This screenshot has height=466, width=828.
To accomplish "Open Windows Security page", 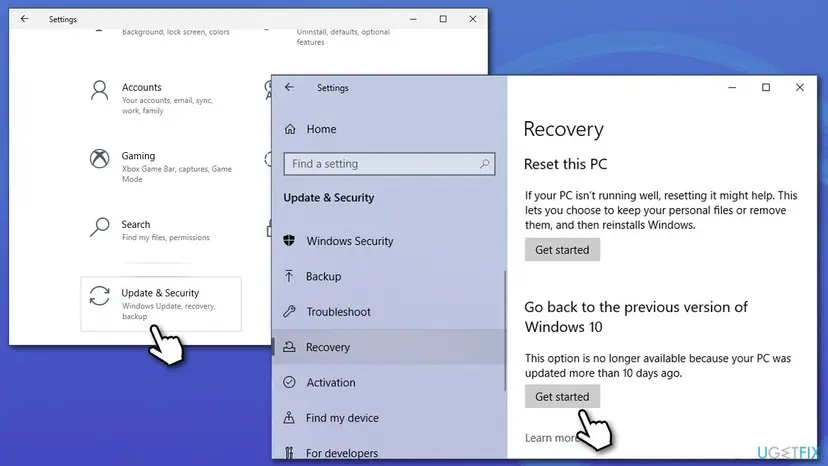I will pyautogui.click(x=350, y=241).
